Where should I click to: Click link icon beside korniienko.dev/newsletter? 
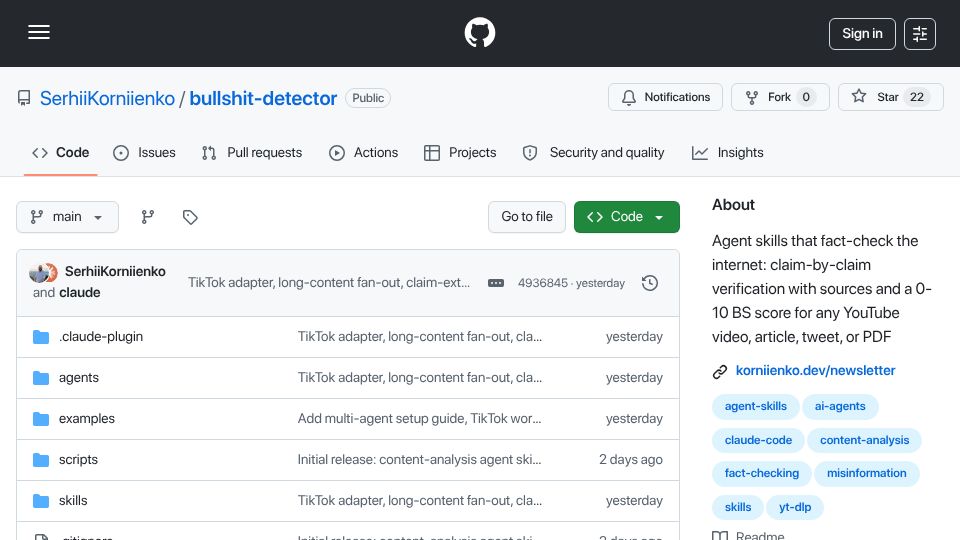coord(719,371)
